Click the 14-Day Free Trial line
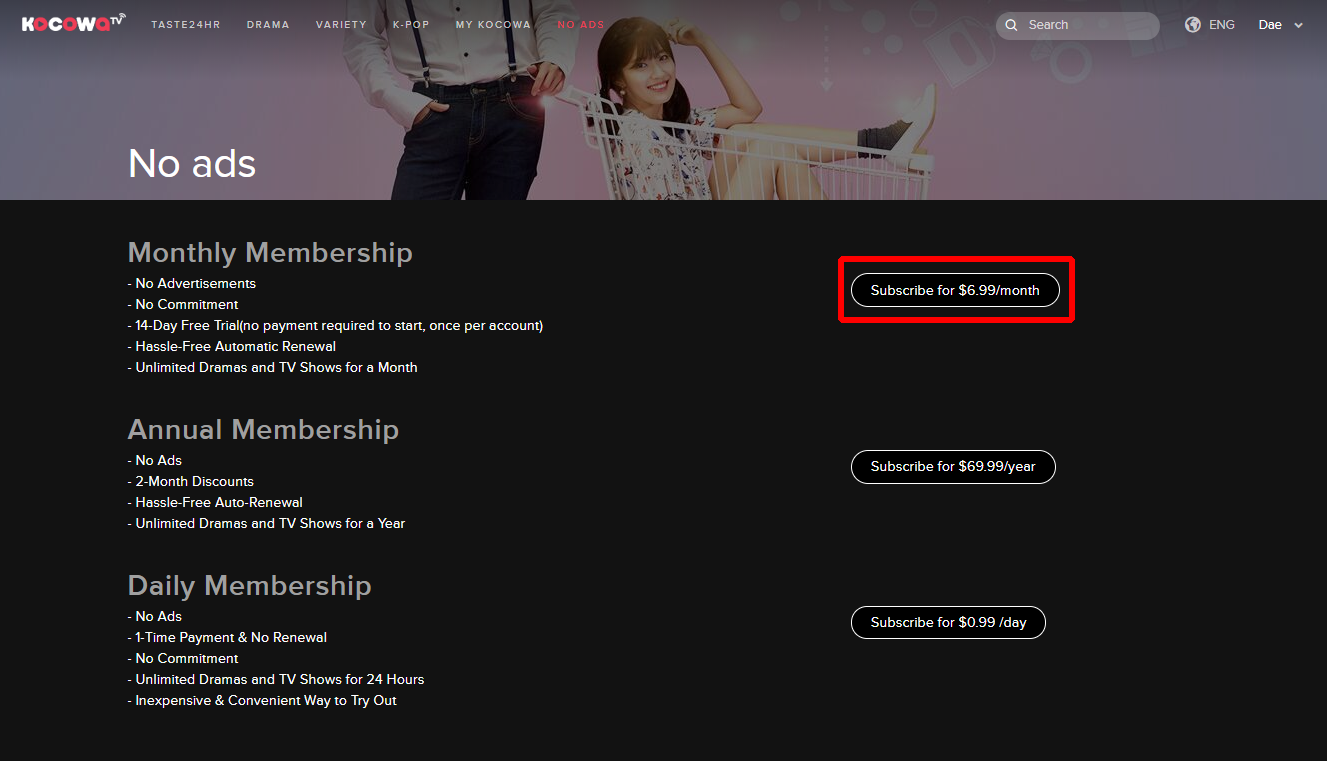1327x761 pixels. (335, 325)
